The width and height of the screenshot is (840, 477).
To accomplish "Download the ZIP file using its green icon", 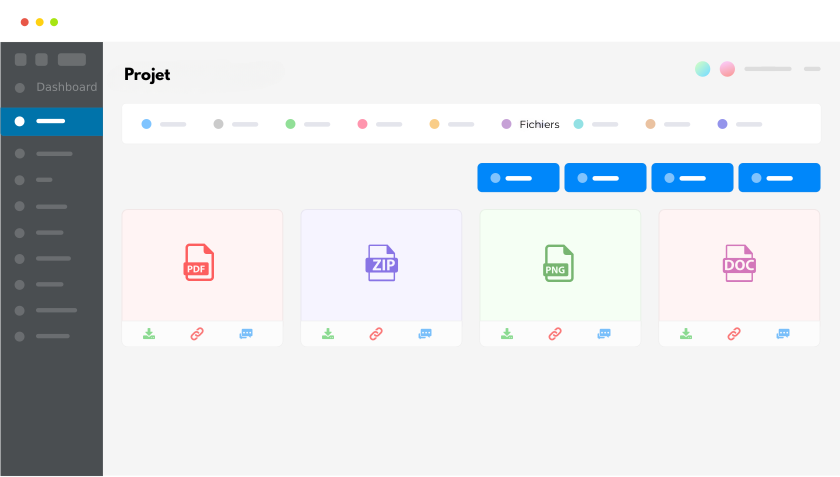I will [x=328, y=334].
